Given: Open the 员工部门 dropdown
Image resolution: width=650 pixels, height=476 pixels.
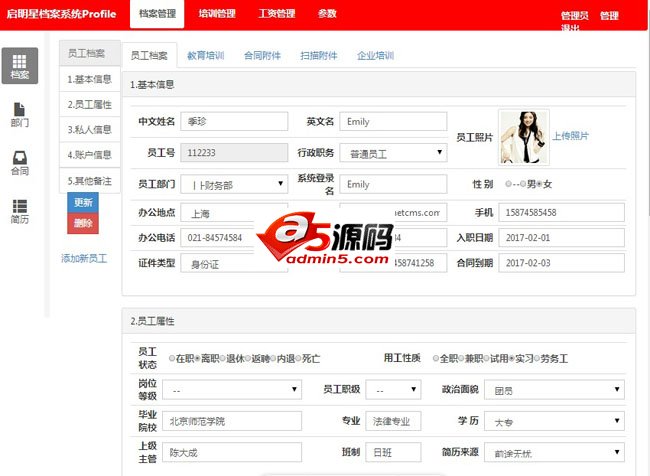Looking at the screenshot, I should tap(234, 184).
